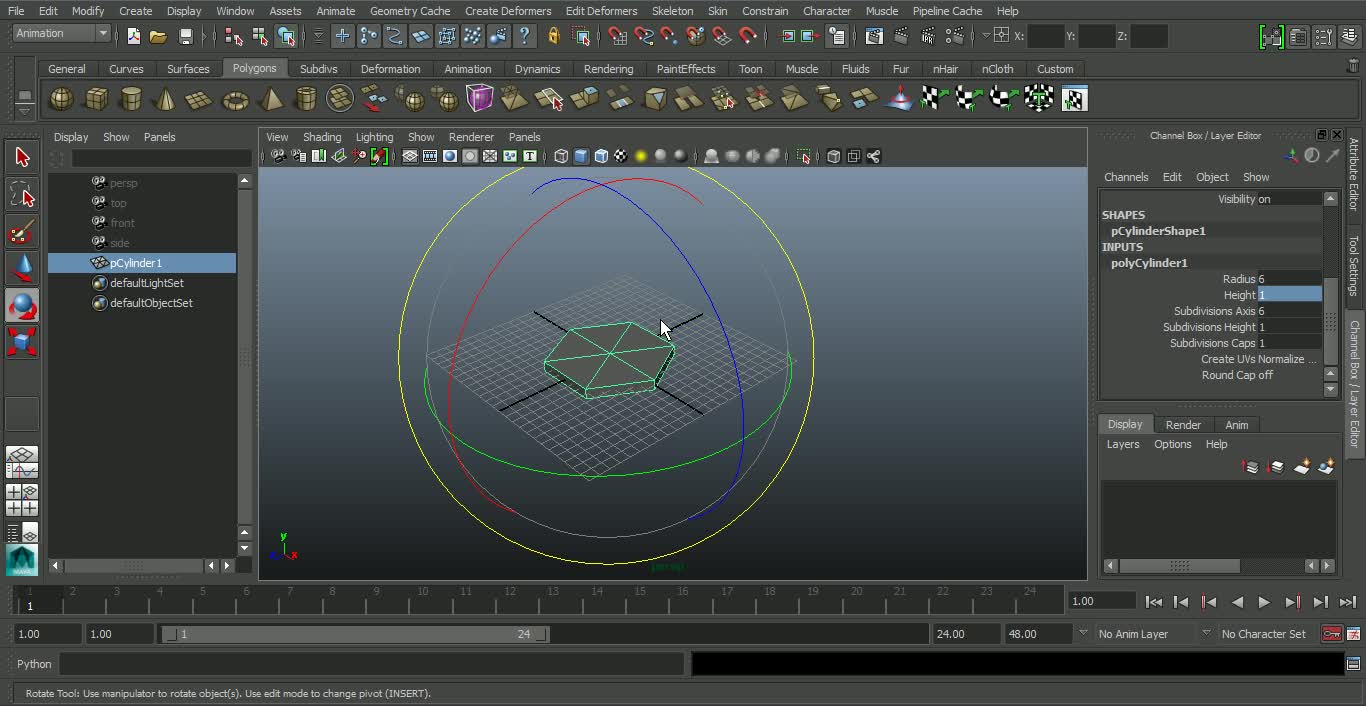Viewport: 1366px width, 706px height.
Task: Play the animation forwards
Action: click(x=1264, y=602)
